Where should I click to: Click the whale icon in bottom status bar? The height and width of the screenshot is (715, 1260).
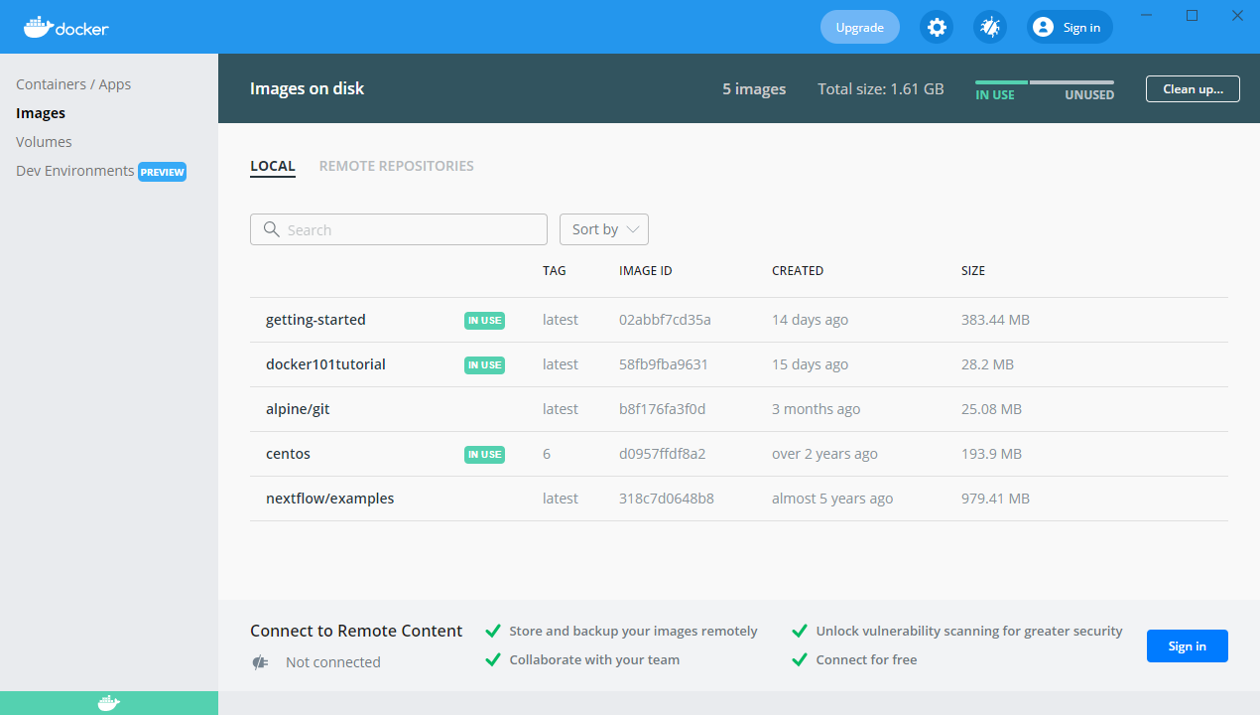pos(109,703)
